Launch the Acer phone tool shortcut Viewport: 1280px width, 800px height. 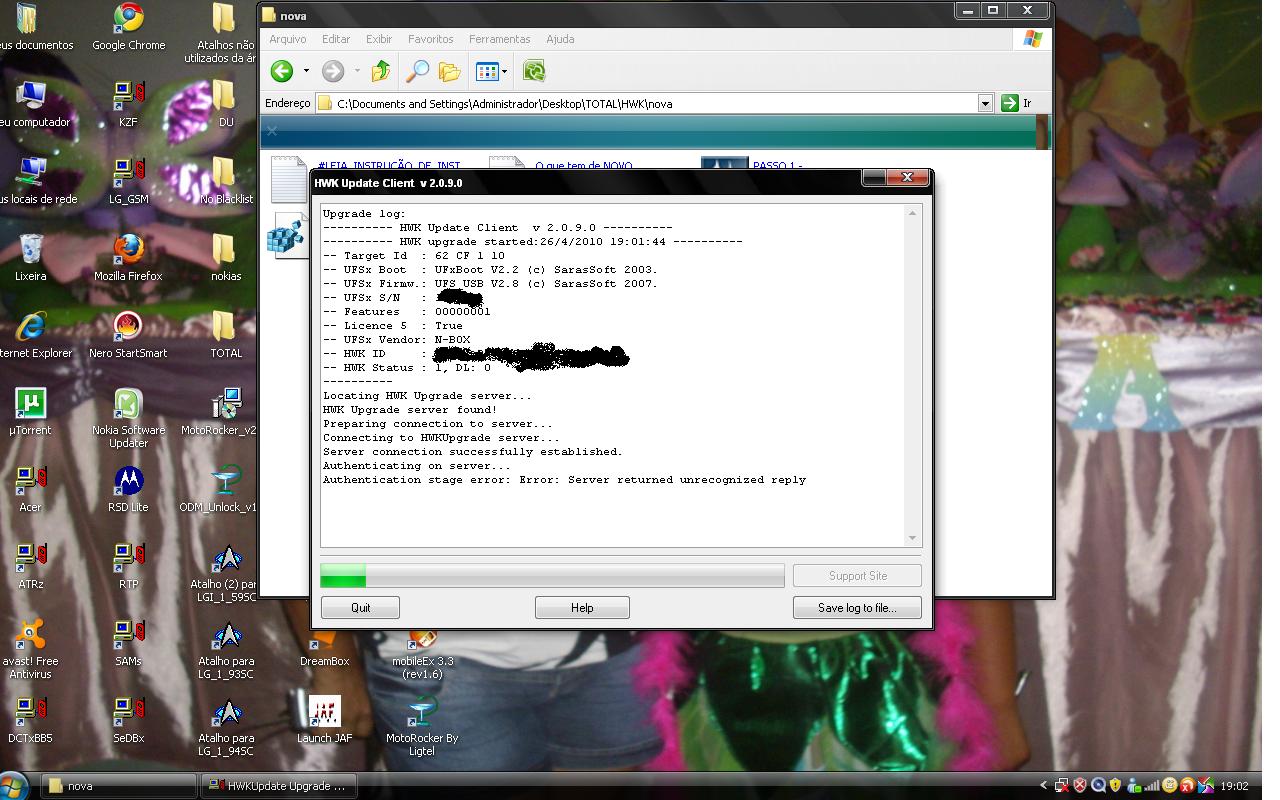[x=30, y=488]
